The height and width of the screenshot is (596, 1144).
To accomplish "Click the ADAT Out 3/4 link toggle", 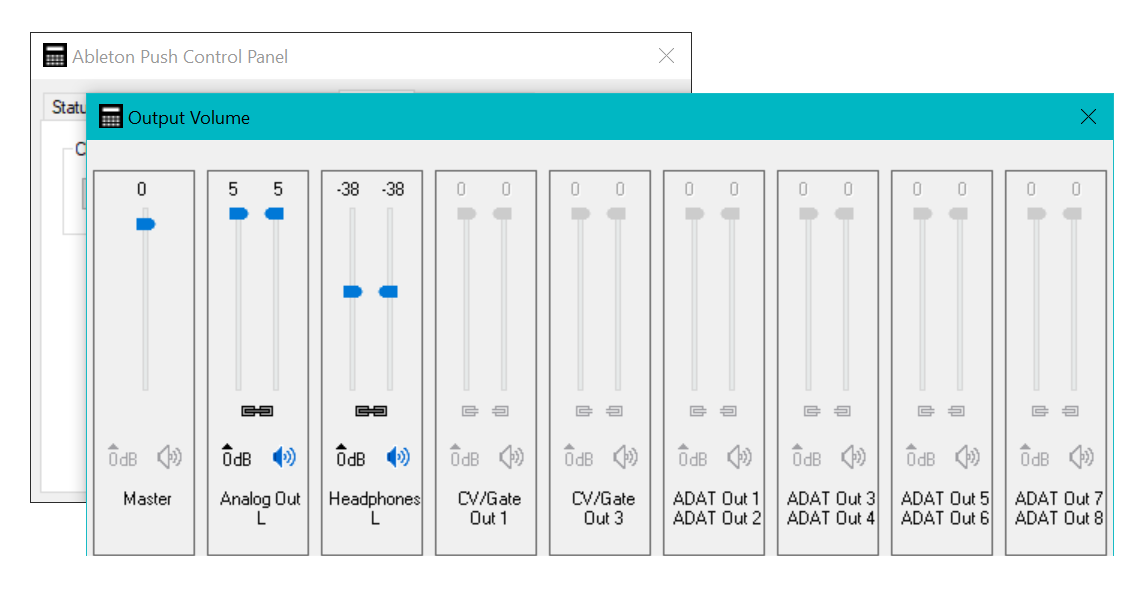I will pos(827,411).
